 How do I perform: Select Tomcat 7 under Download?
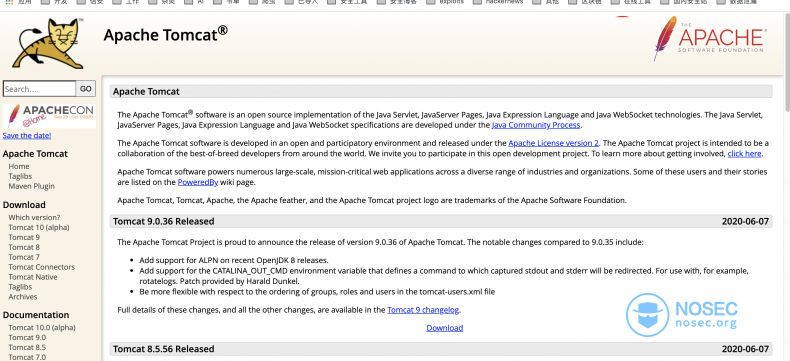tap(24, 257)
